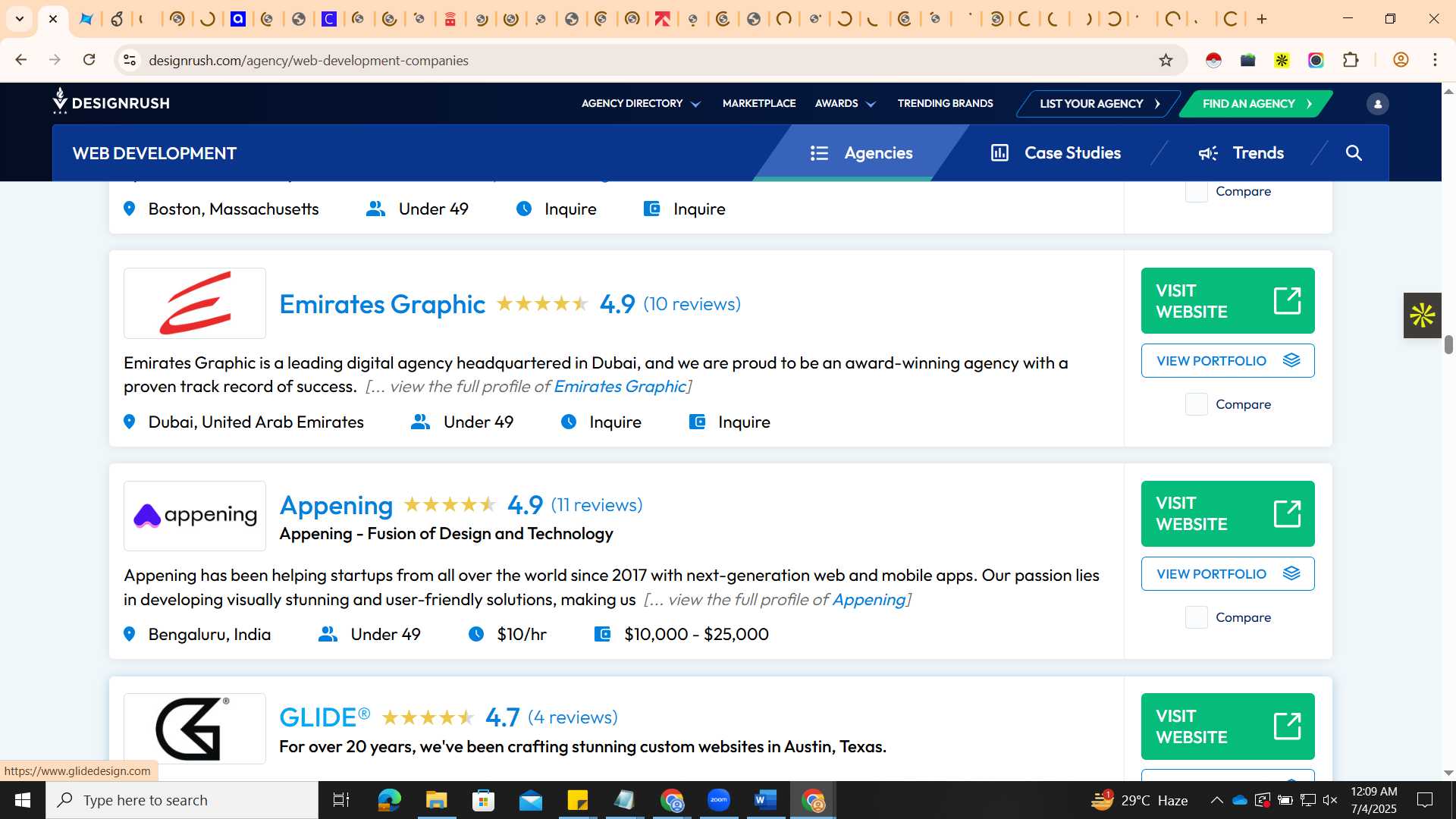Screen dimensions: 1456x819
Task: Launch Microsoft Edge from taskbar
Action: (x=389, y=800)
